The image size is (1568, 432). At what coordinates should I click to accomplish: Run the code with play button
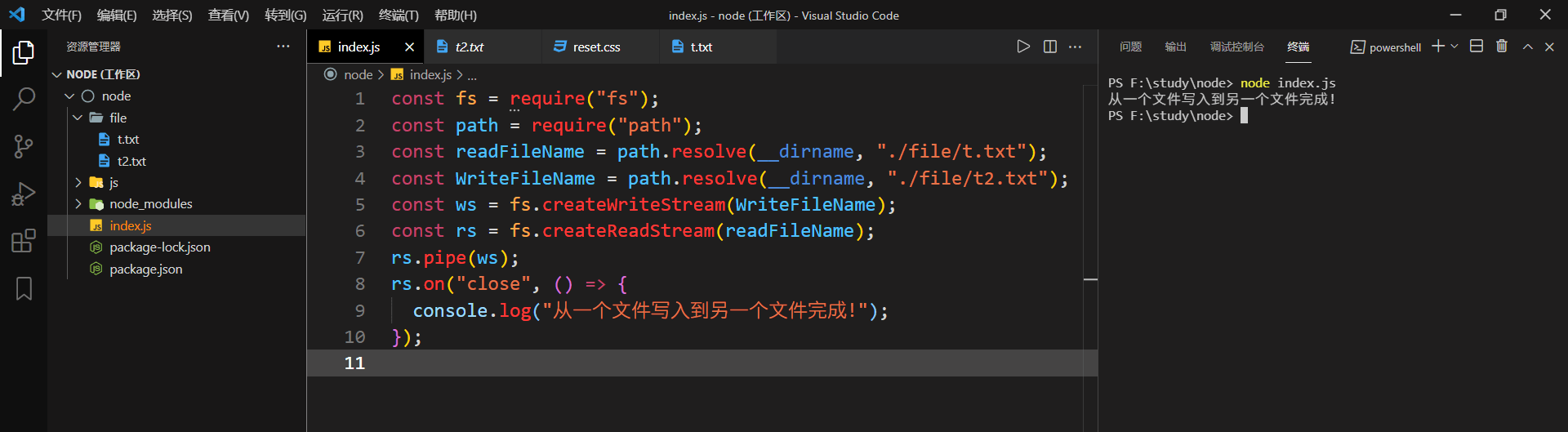point(1023,47)
